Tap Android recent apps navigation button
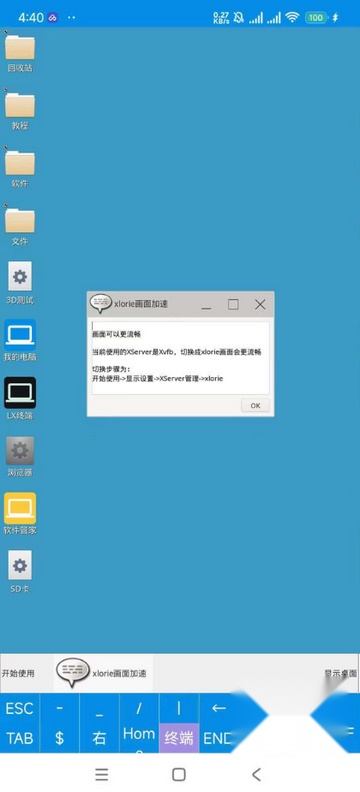Viewport: 360px width, 792px height. [102, 774]
